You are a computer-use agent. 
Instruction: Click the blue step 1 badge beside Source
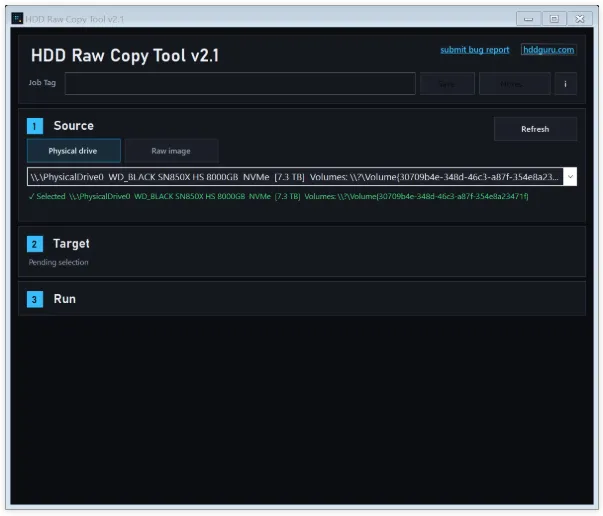tap(35, 126)
